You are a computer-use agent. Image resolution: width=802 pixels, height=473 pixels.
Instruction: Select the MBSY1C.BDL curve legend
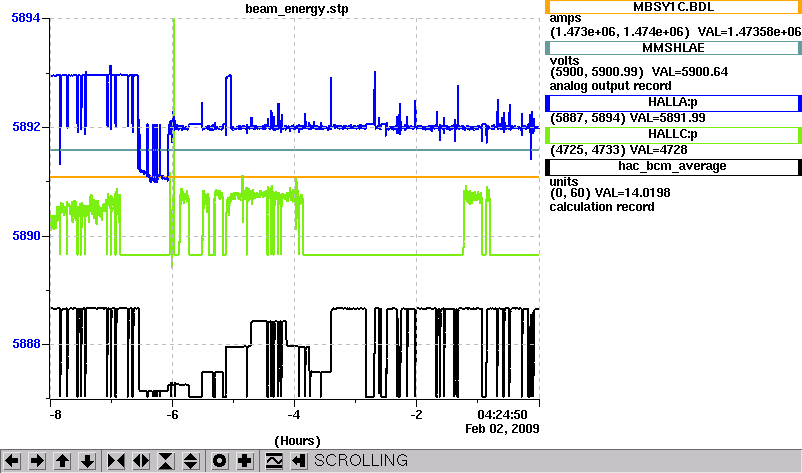point(673,7)
